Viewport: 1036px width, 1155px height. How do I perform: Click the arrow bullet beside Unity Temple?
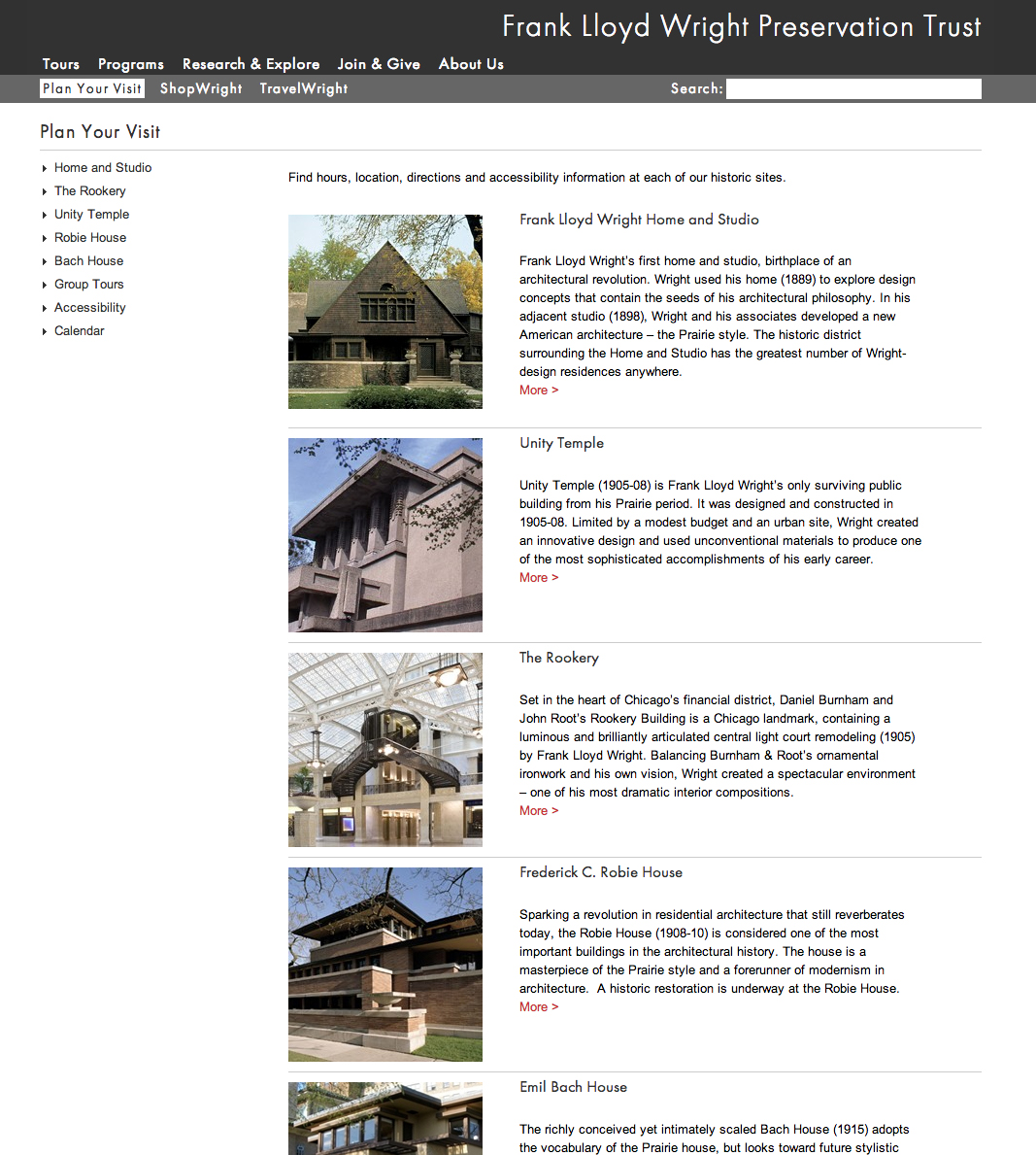(45, 215)
